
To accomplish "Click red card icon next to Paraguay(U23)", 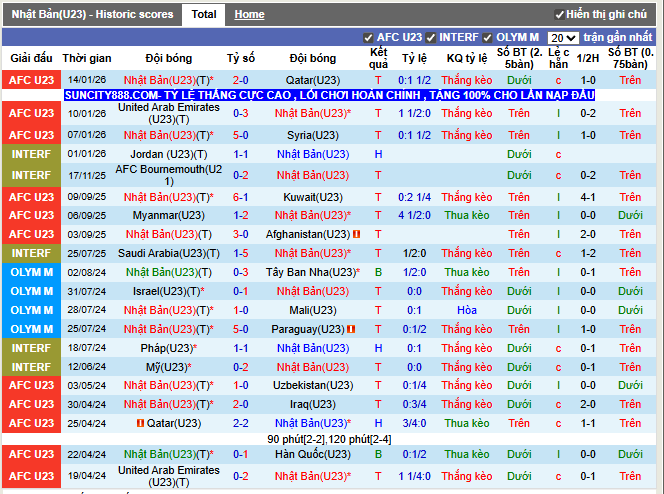I will click(x=351, y=329).
